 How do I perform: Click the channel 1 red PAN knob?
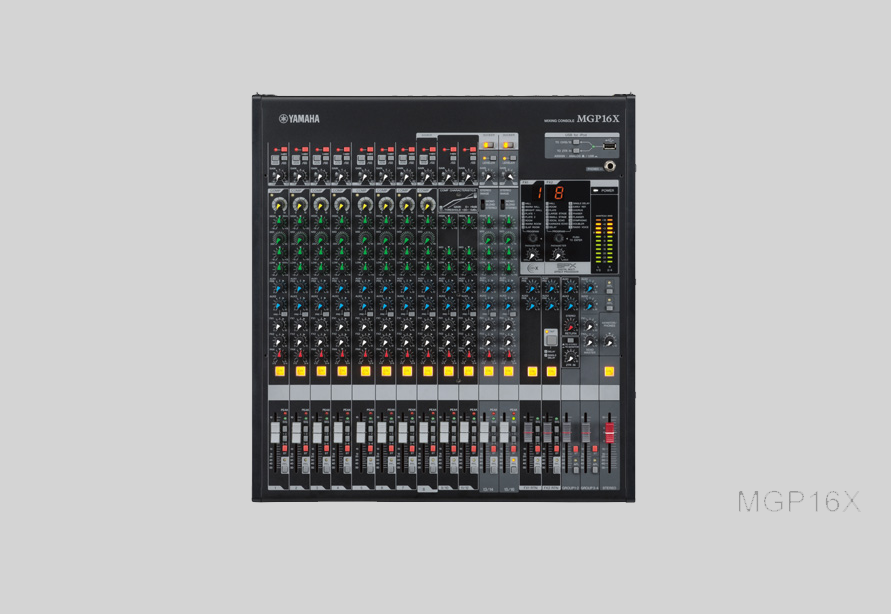tap(277, 355)
